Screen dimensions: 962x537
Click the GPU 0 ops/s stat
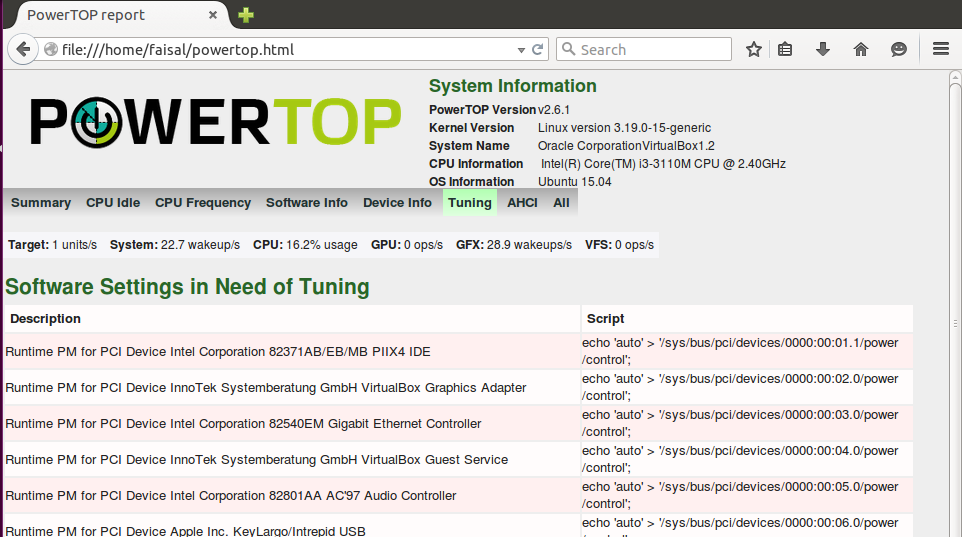407,245
